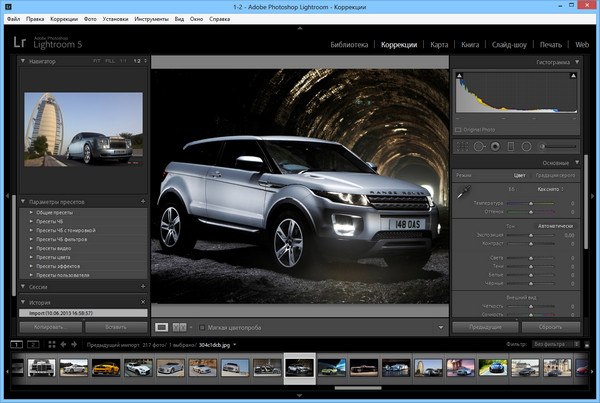The image size is (600, 403).
Task: Toggle the second monitor button labeled 2
Action: (x=32, y=345)
